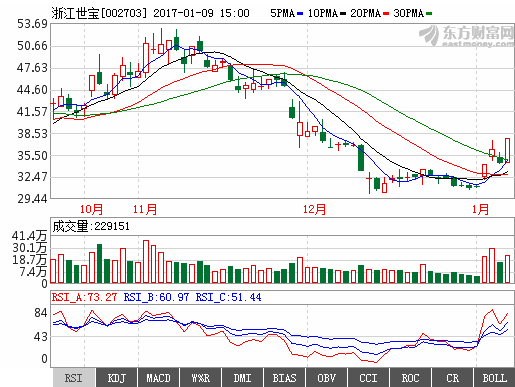
Task: Click the red 20PMA legend swatch
Action: (386, 14)
